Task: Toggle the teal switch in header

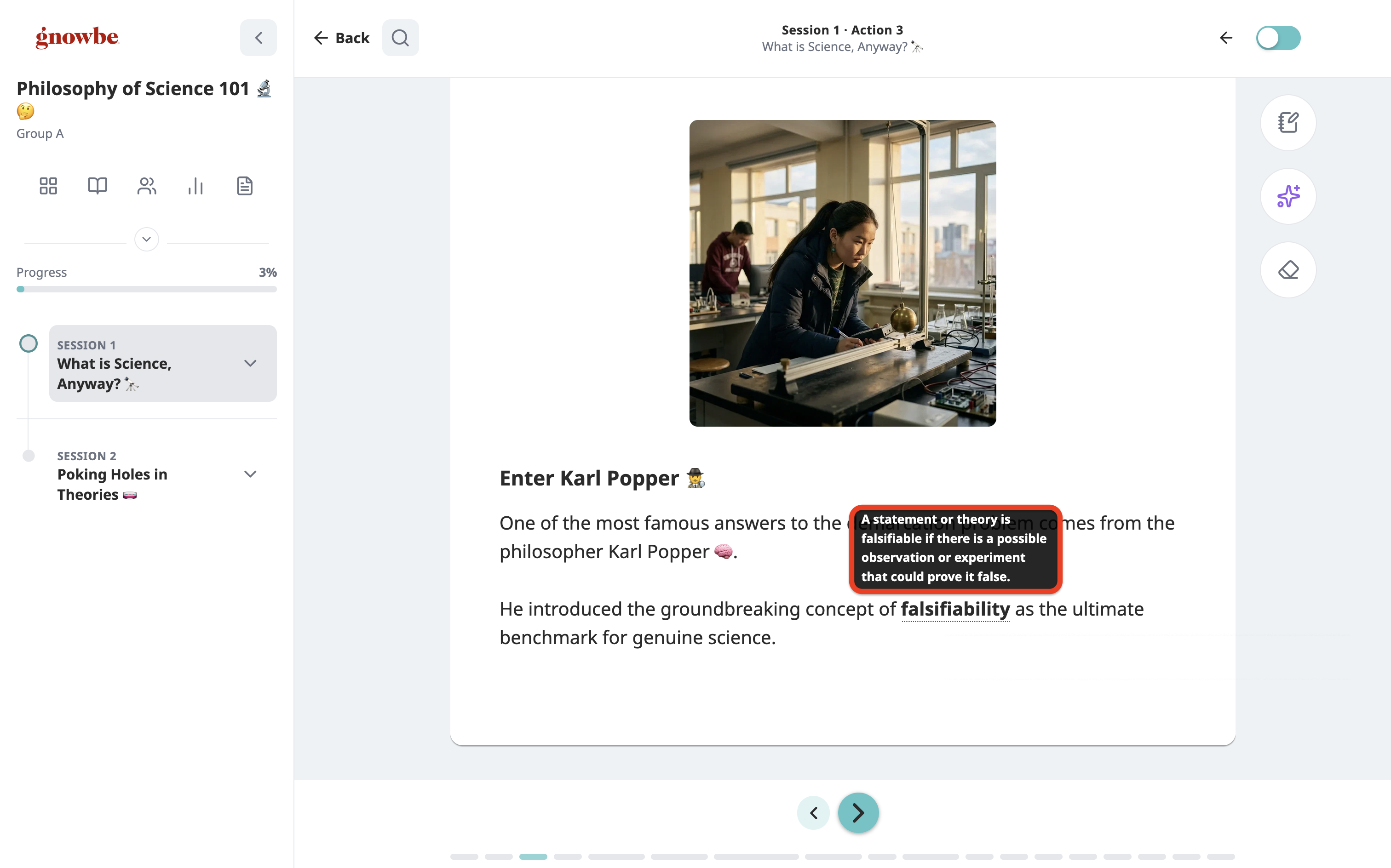Action: (1278, 38)
